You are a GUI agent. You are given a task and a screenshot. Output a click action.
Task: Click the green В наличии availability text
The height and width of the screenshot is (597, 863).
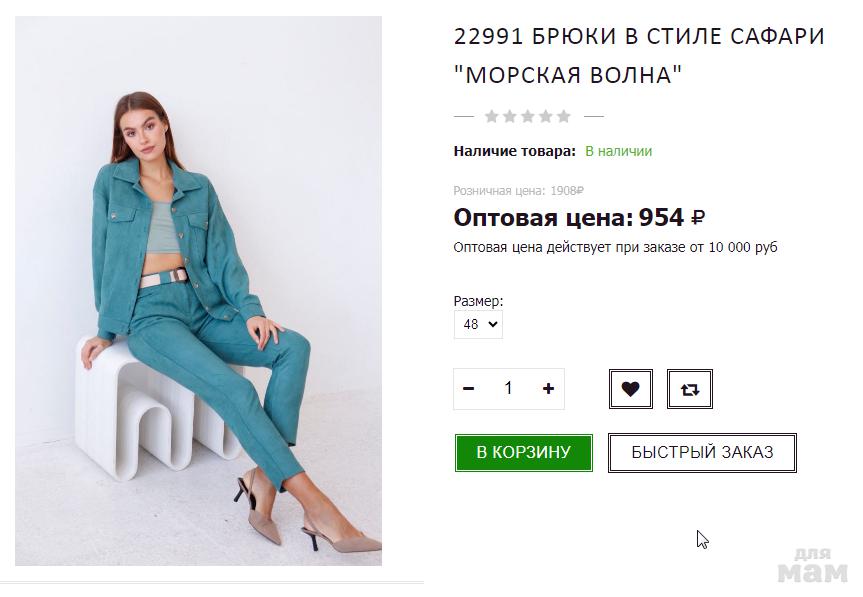618,151
